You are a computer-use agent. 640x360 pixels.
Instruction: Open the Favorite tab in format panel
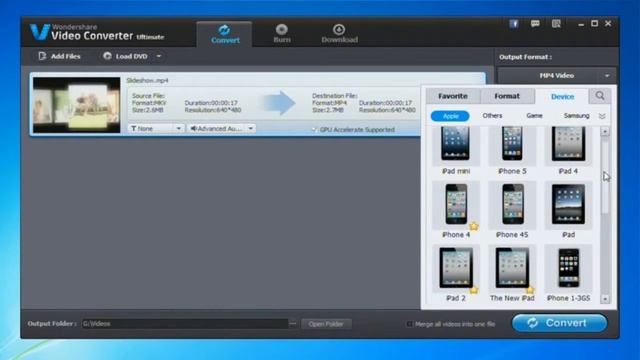click(453, 96)
